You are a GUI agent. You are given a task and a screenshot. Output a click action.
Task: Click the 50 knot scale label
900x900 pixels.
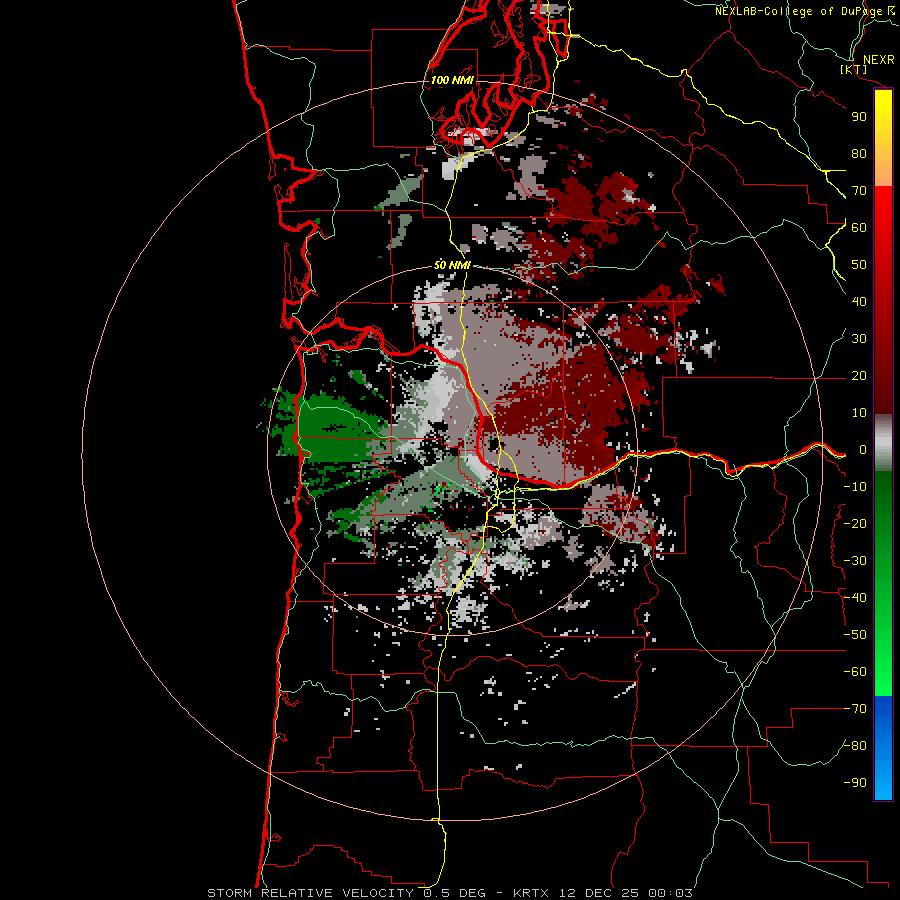859,265
